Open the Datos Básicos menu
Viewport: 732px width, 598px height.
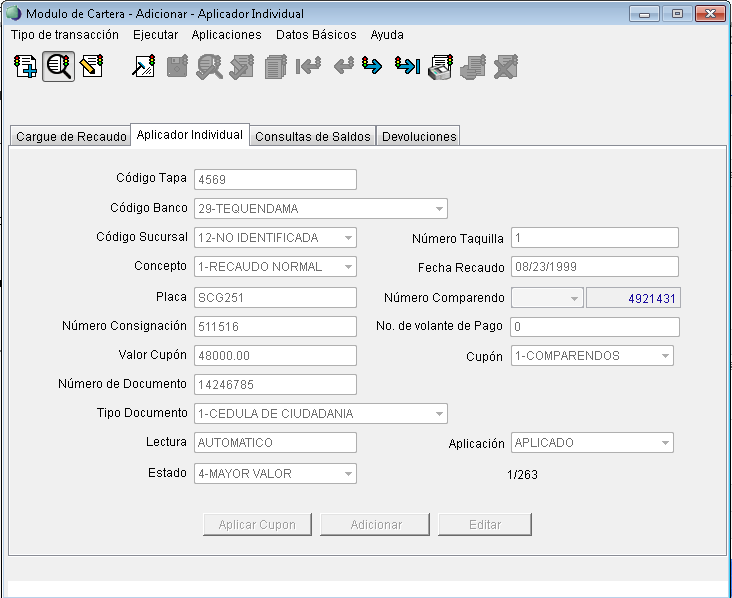click(x=316, y=34)
